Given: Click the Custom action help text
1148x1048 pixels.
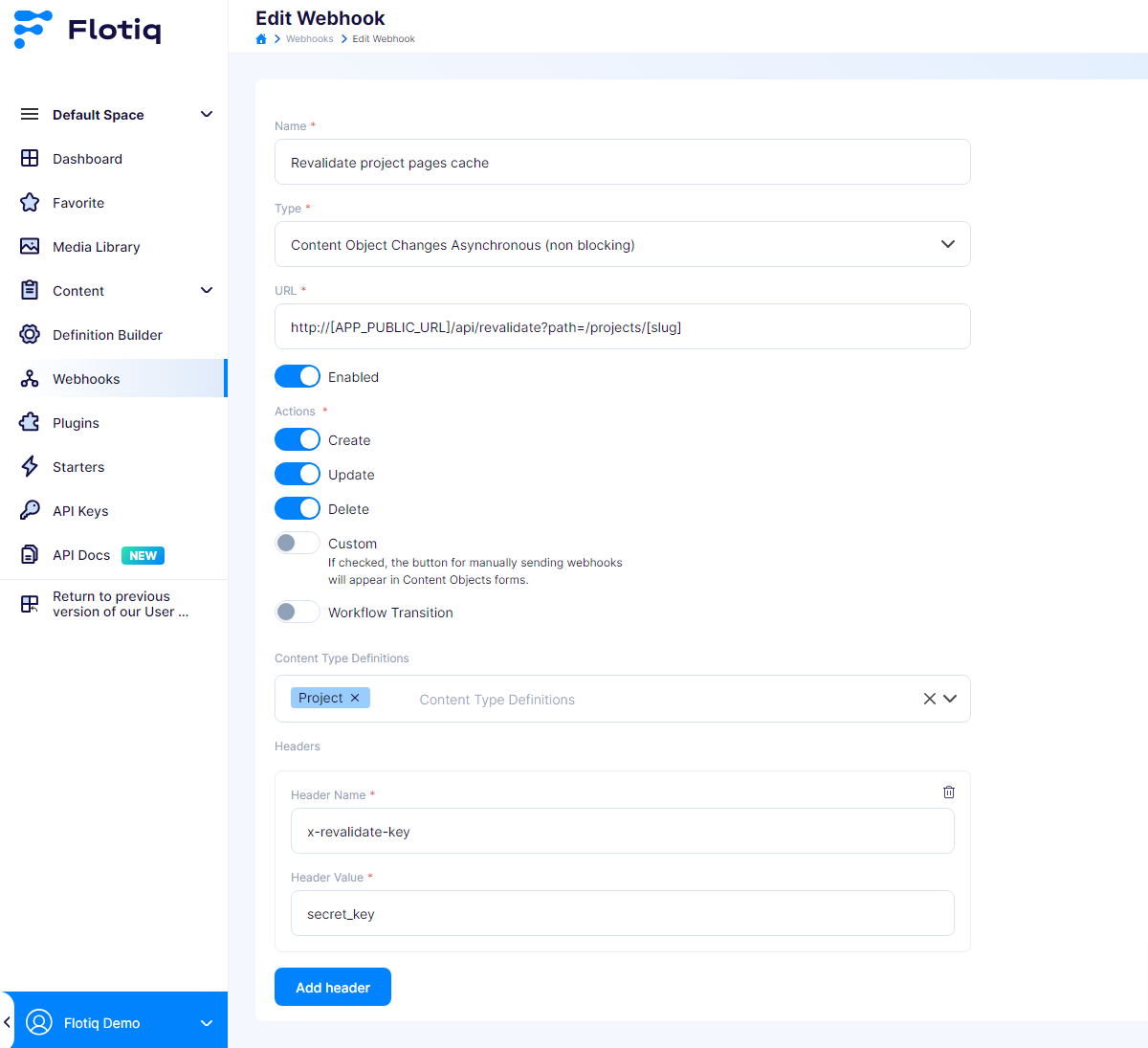Looking at the screenshot, I should click(475, 571).
